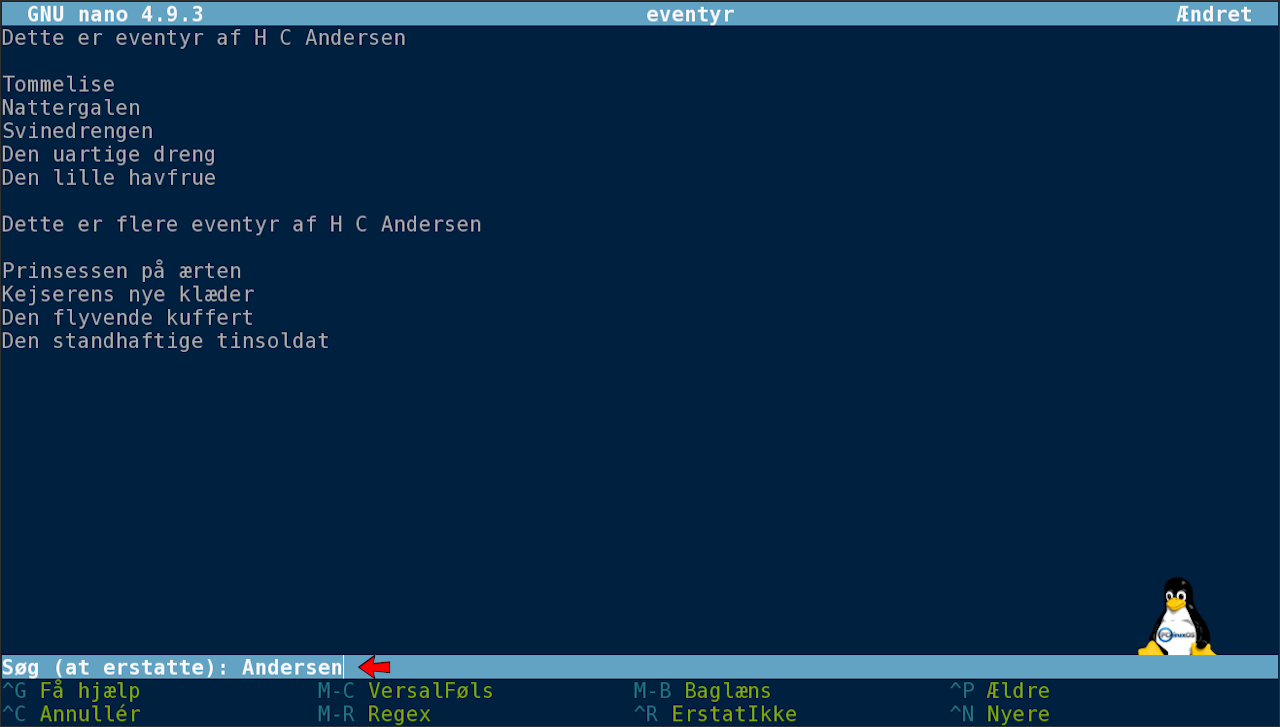Click the red arrow beside the search text

coord(375,667)
